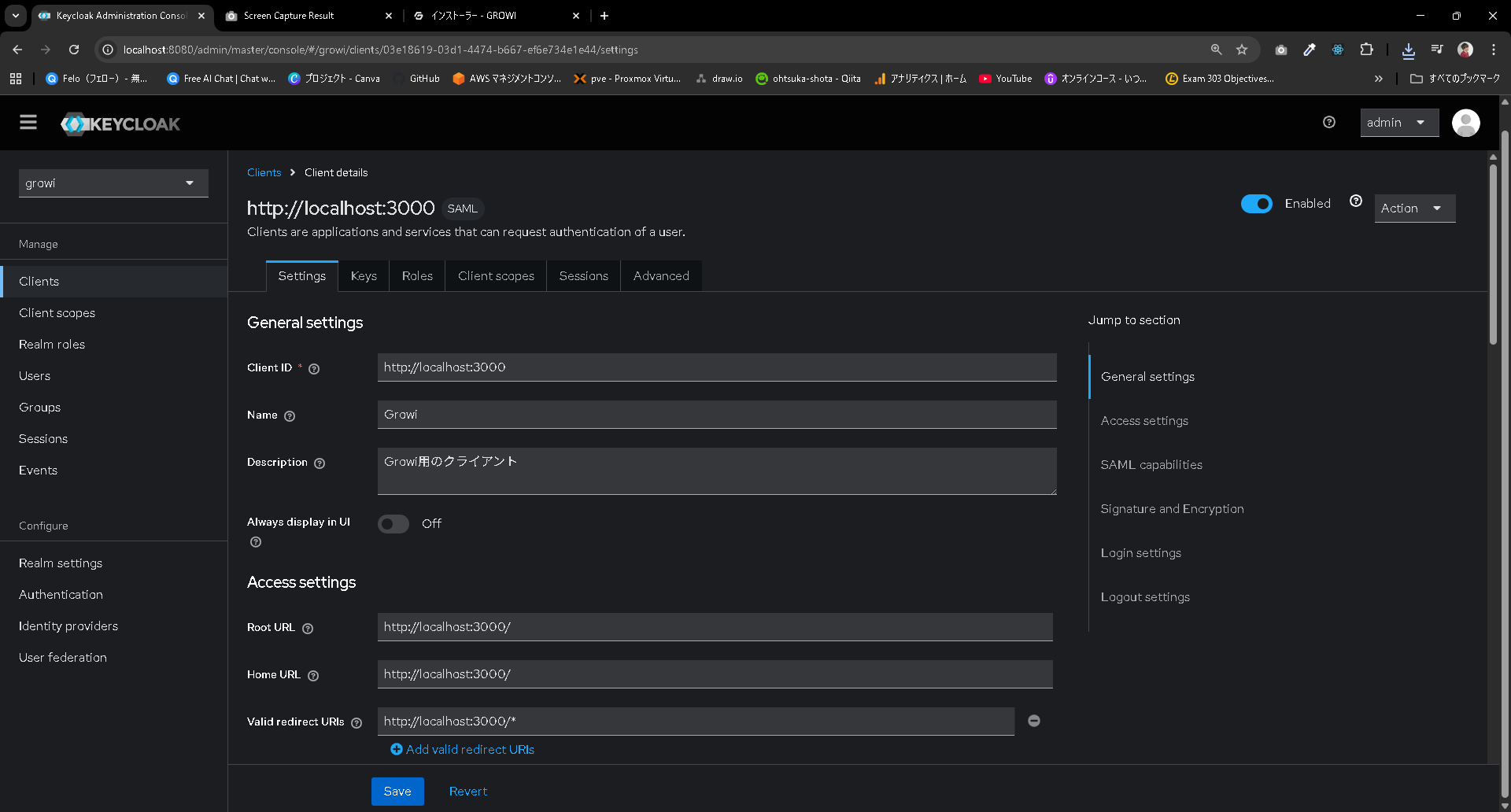This screenshot has height=812, width=1511.
Task: Open Authentication in the sidebar
Action: click(x=114, y=595)
